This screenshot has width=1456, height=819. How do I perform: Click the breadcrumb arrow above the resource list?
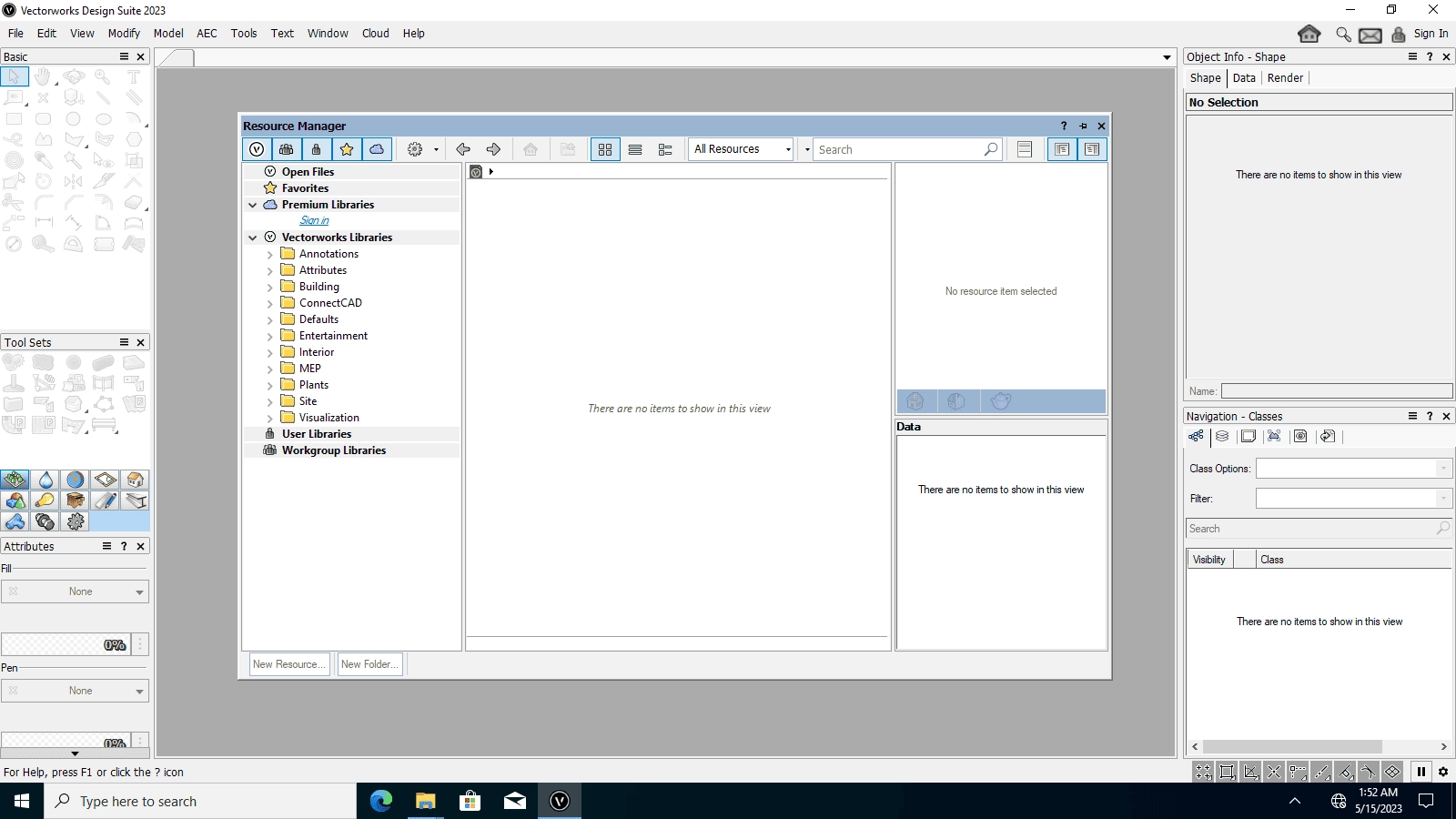[490, 172]
